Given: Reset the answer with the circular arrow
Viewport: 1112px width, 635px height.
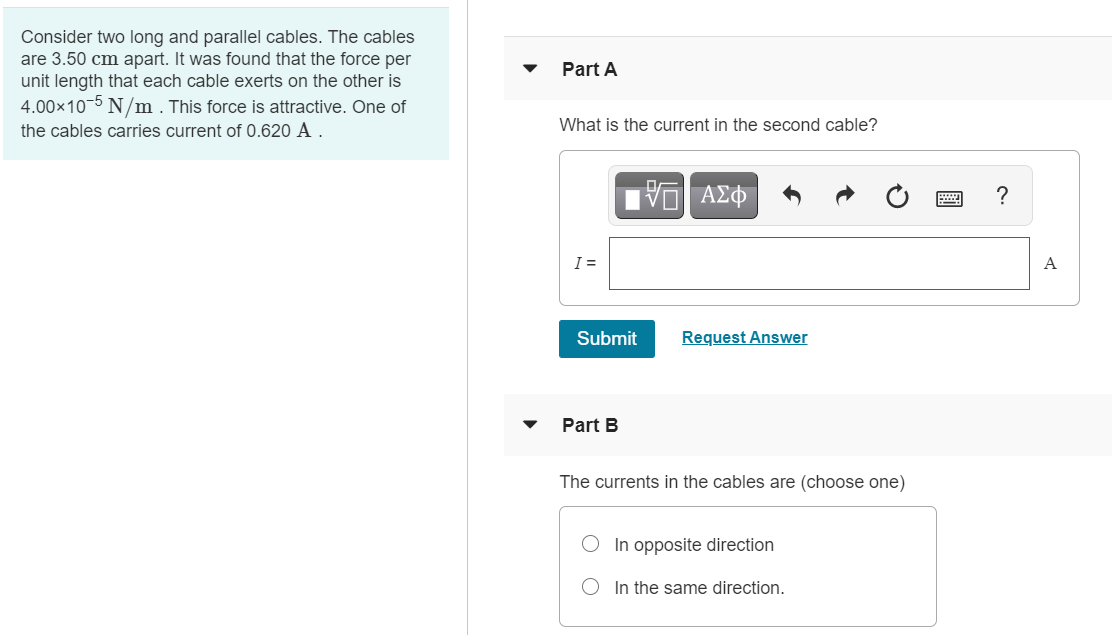Looking at the screenshot, I should point(896,197).
